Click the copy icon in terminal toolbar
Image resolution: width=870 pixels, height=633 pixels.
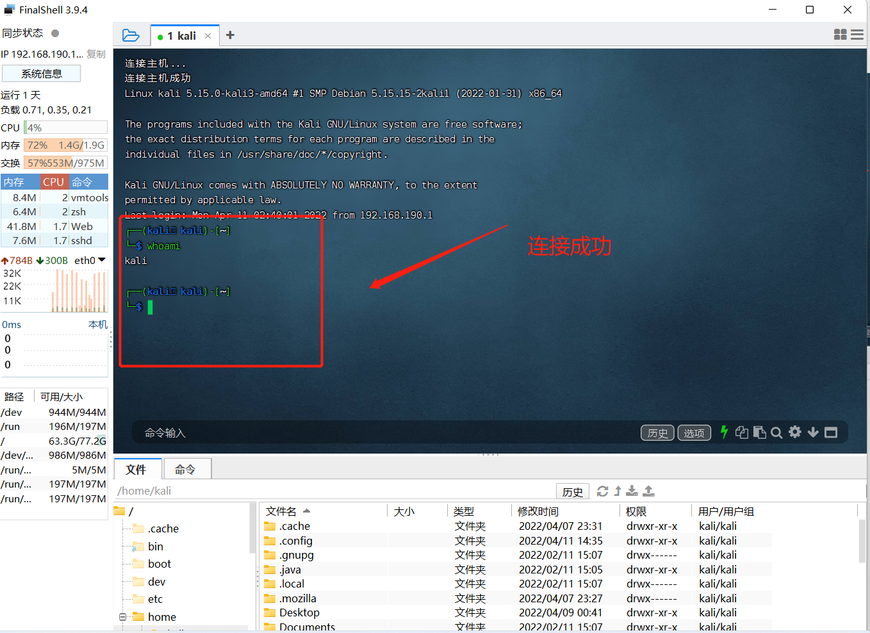[x=742, y=432]
